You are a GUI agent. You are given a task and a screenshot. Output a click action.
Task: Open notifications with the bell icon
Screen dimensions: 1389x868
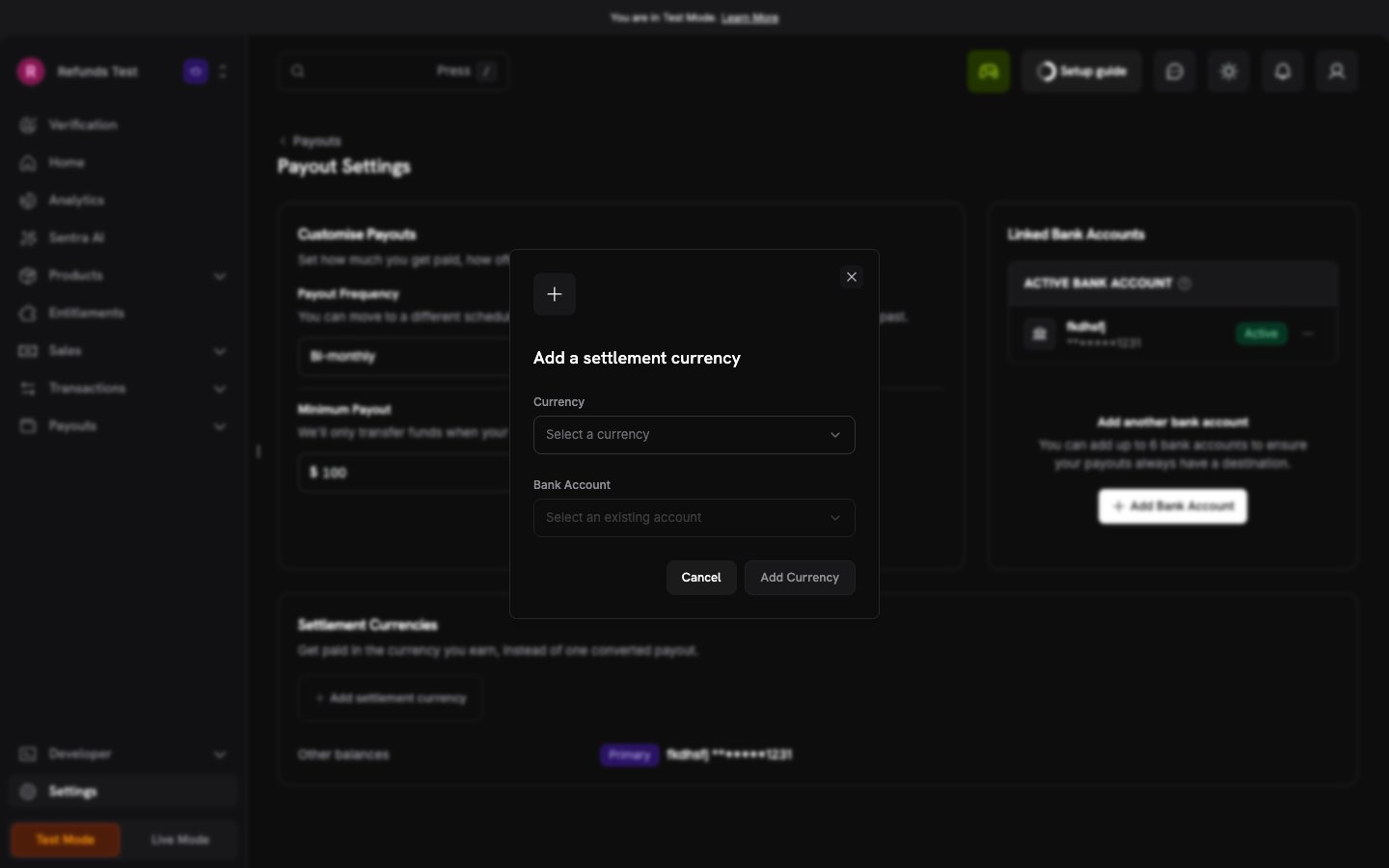coord(1283,71)
